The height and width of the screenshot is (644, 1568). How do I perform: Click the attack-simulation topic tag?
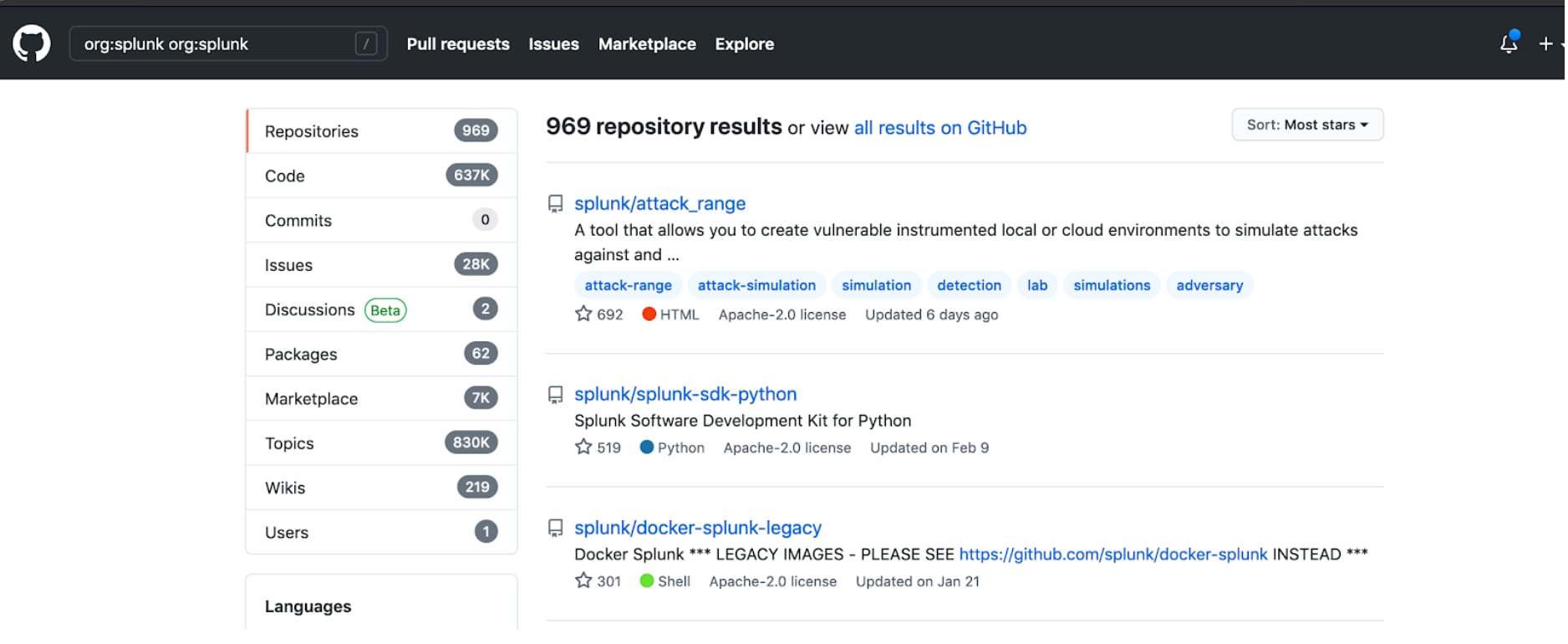pos(756,285)
